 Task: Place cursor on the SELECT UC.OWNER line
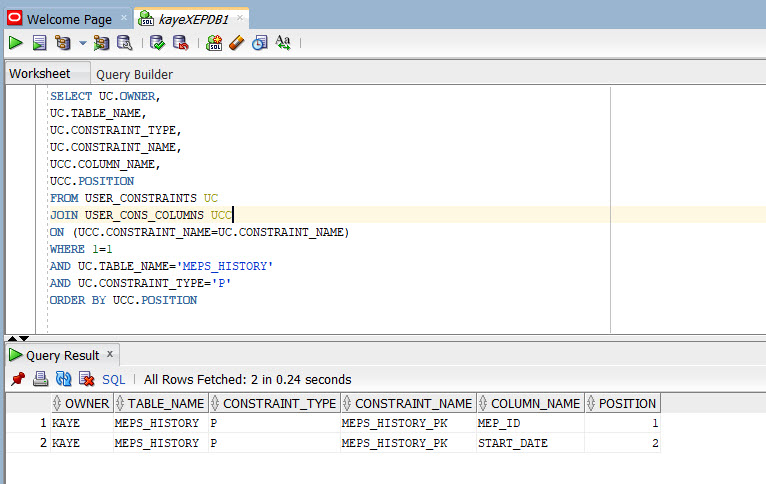105,96
